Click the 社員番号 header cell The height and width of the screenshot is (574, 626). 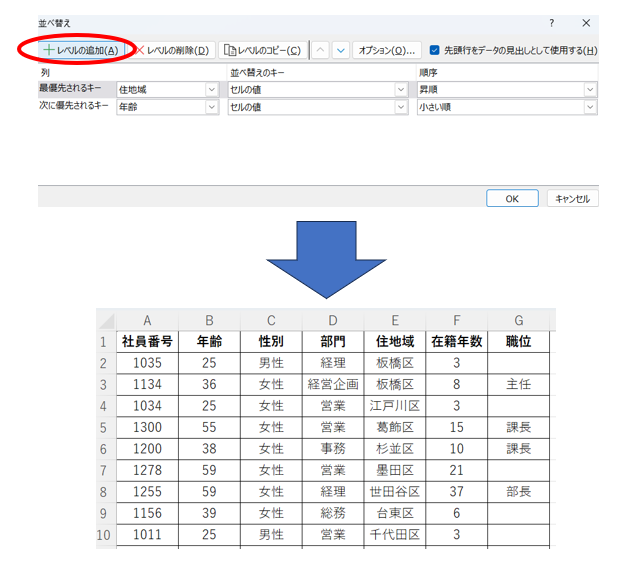tap(147, 342)
